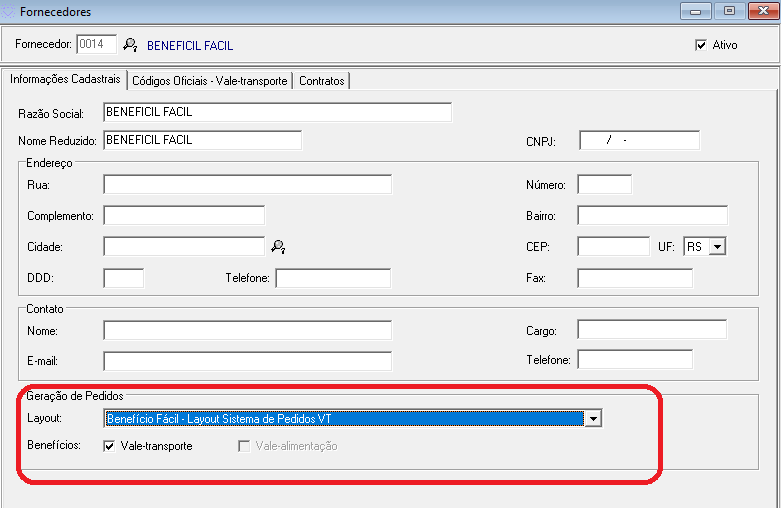Click the CNPJ input field
781x508 pixels.
[639, 140]
